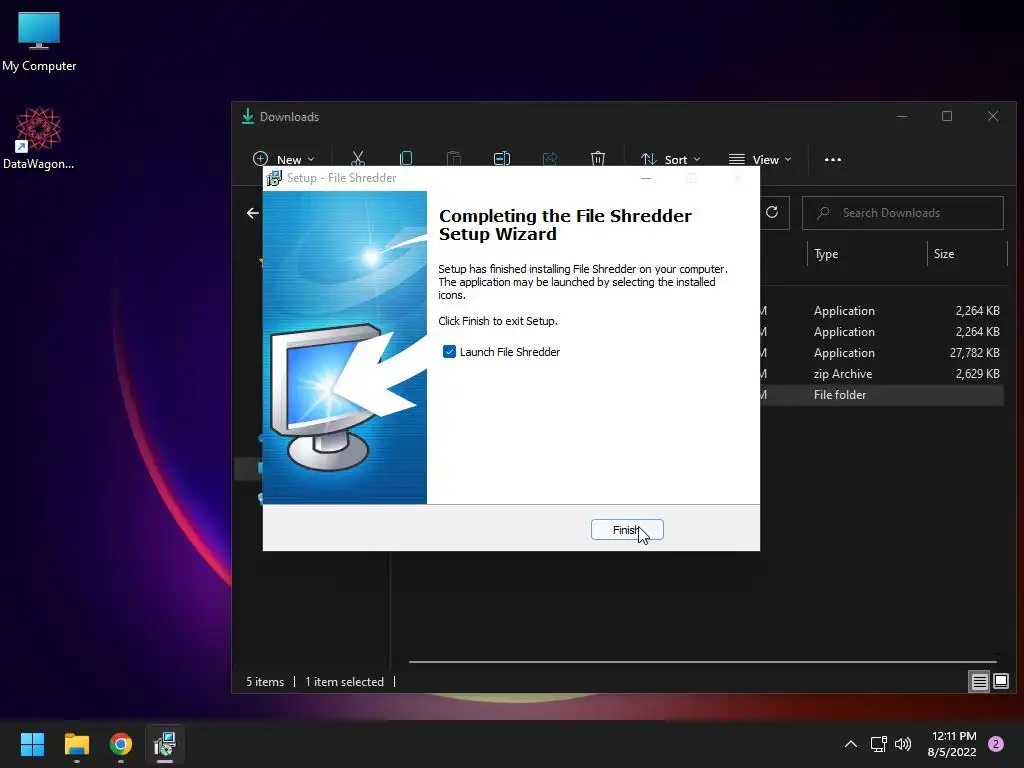Show hidden system tray icons chevron

click(850, 744)
